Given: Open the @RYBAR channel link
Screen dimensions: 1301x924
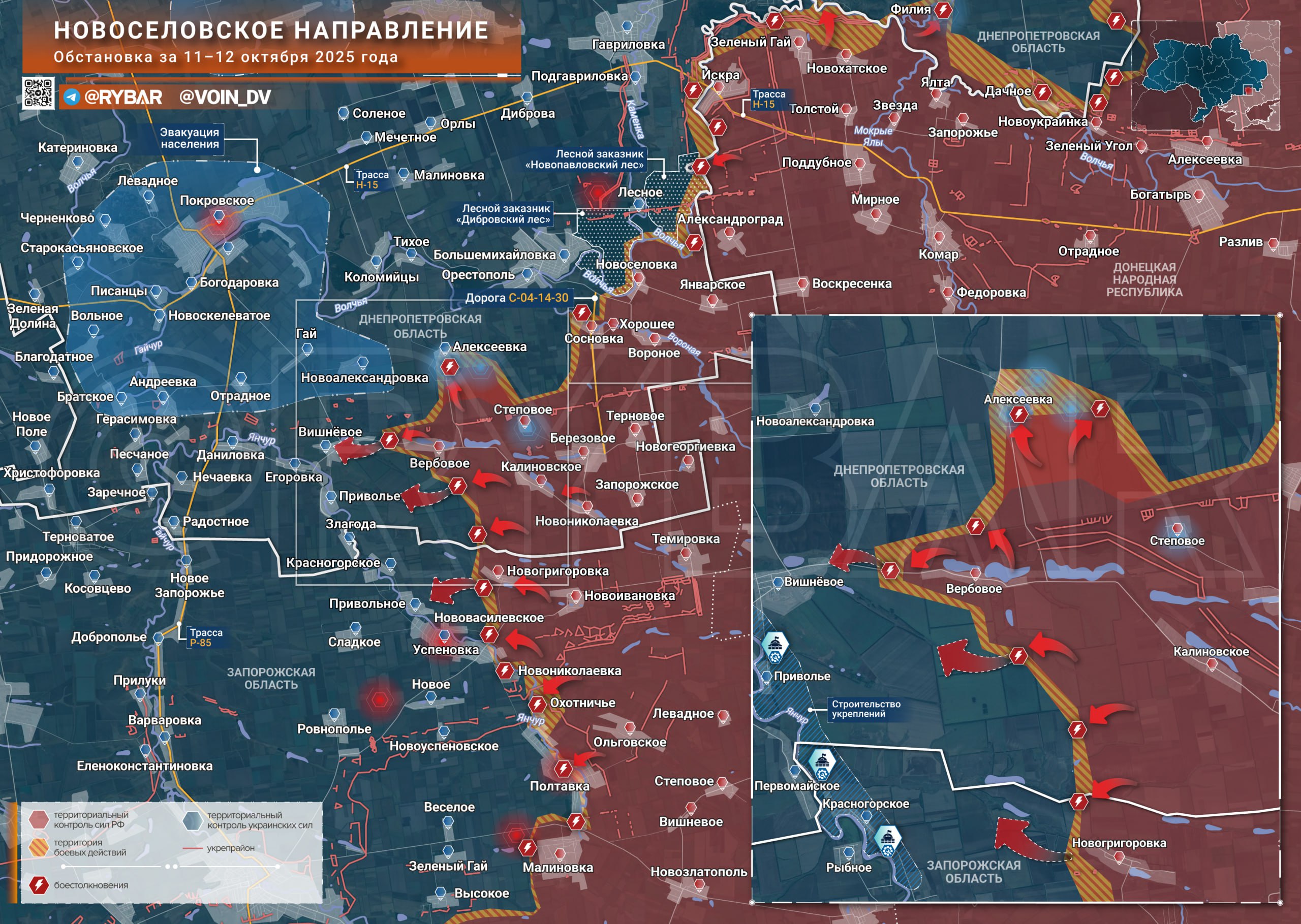Looking at the screenshot, I should [123, 98].
